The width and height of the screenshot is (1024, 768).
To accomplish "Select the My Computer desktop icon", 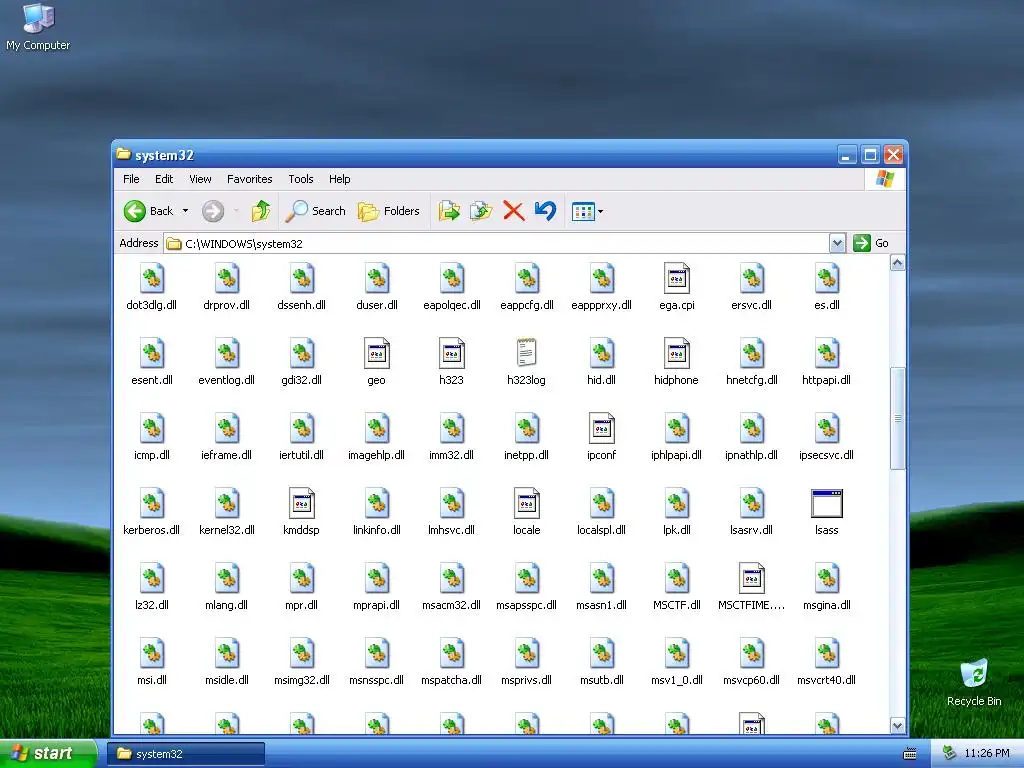I will coord(38,18).
